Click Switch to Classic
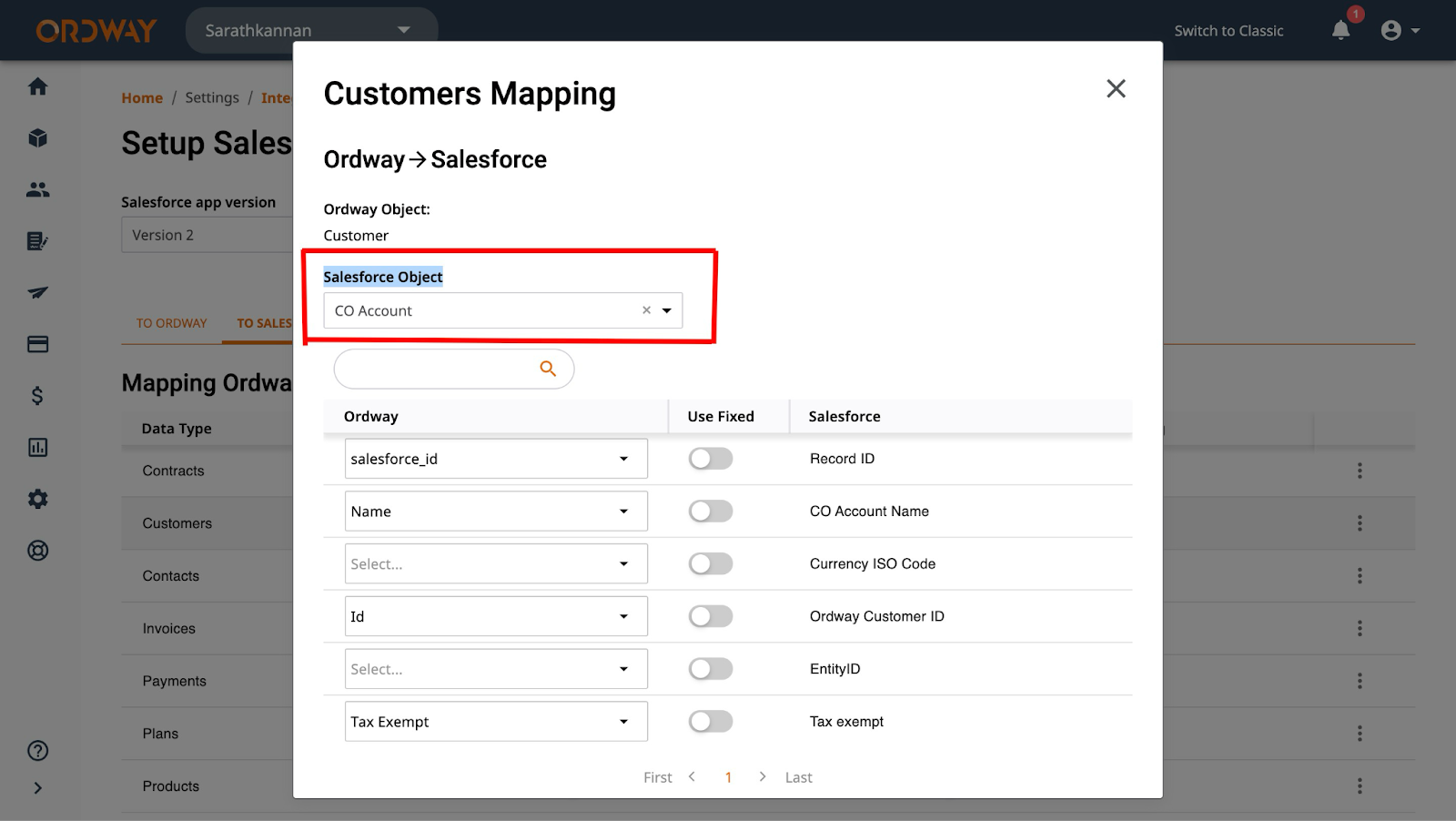The width and height of the screenshot is (1456, 821). [x=1228, y=30]
